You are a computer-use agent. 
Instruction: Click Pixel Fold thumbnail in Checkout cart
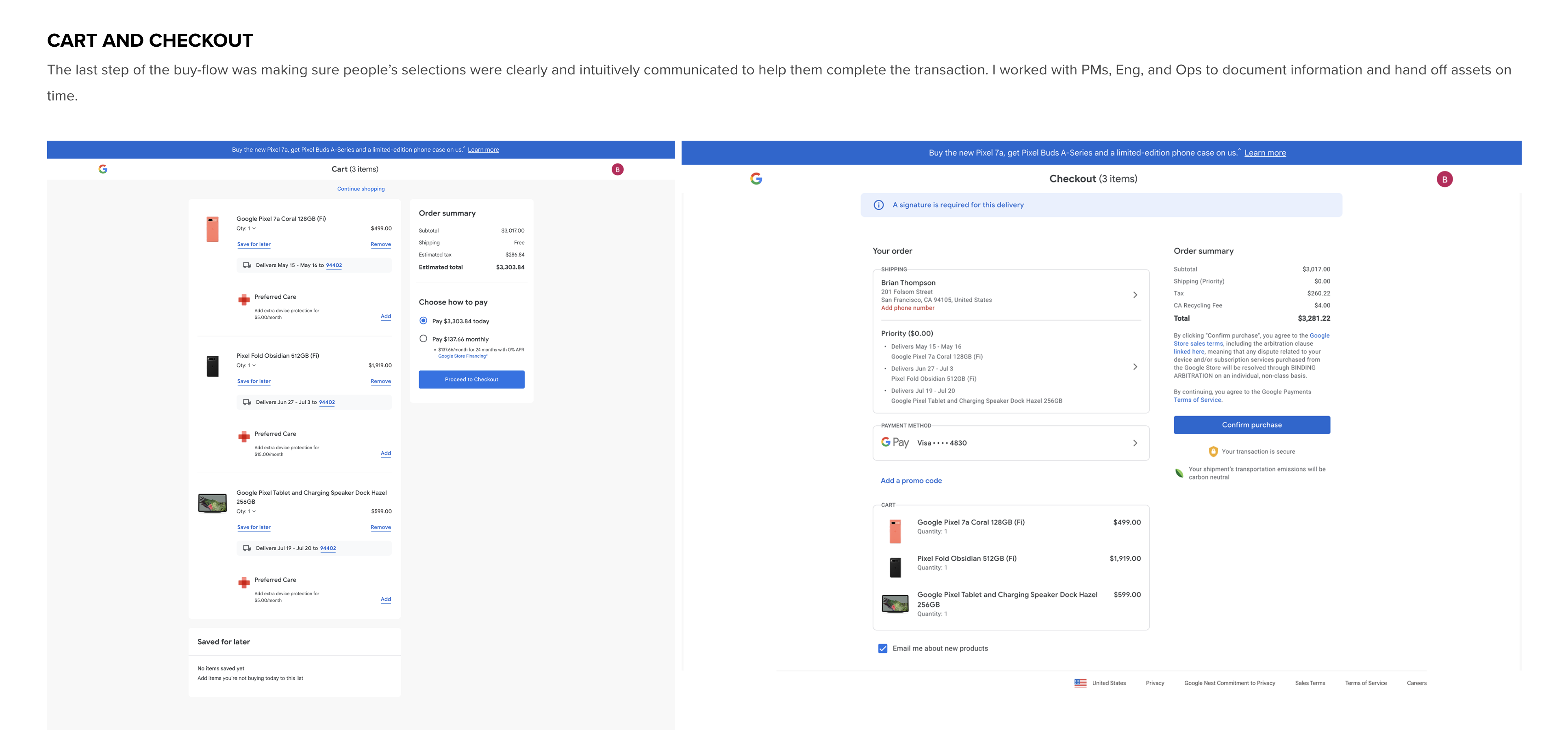895,567
